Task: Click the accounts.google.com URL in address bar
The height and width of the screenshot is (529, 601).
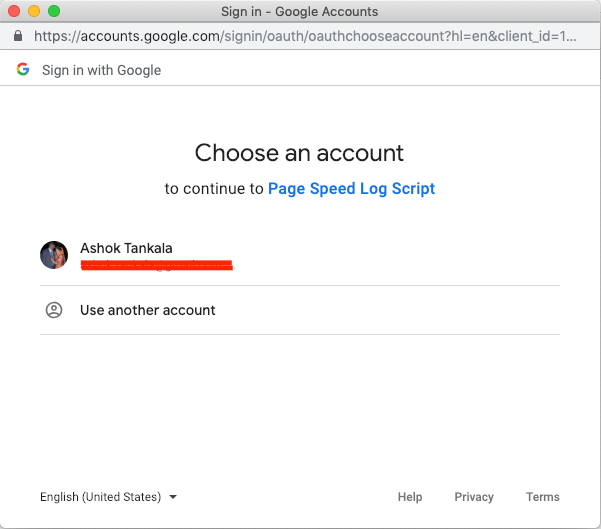Action: [x=305, y=36]
